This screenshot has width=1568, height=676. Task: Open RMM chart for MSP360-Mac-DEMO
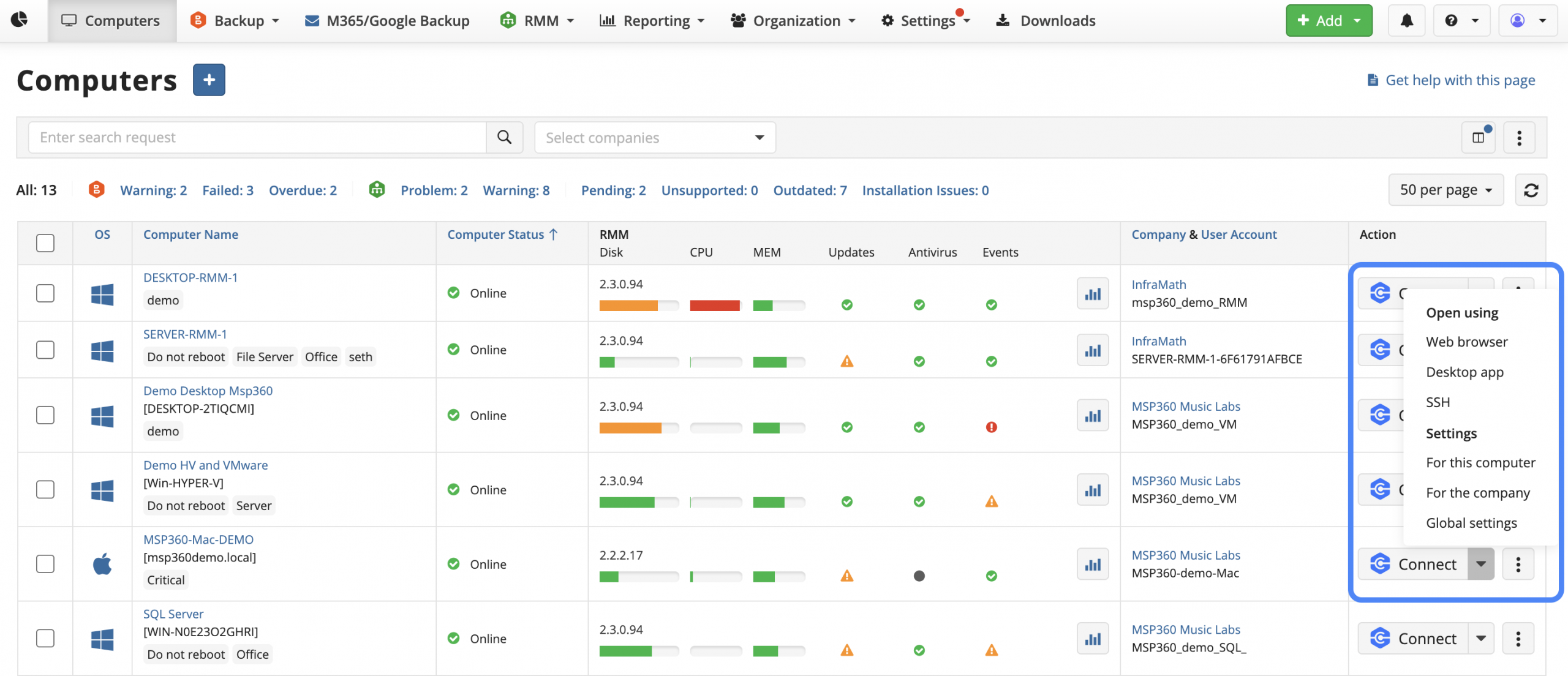[x=1093, y=564]
